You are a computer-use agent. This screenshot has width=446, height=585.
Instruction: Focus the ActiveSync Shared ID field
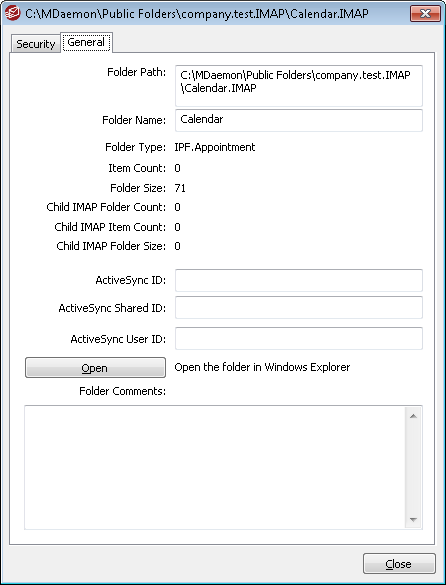tap(299, 308)
